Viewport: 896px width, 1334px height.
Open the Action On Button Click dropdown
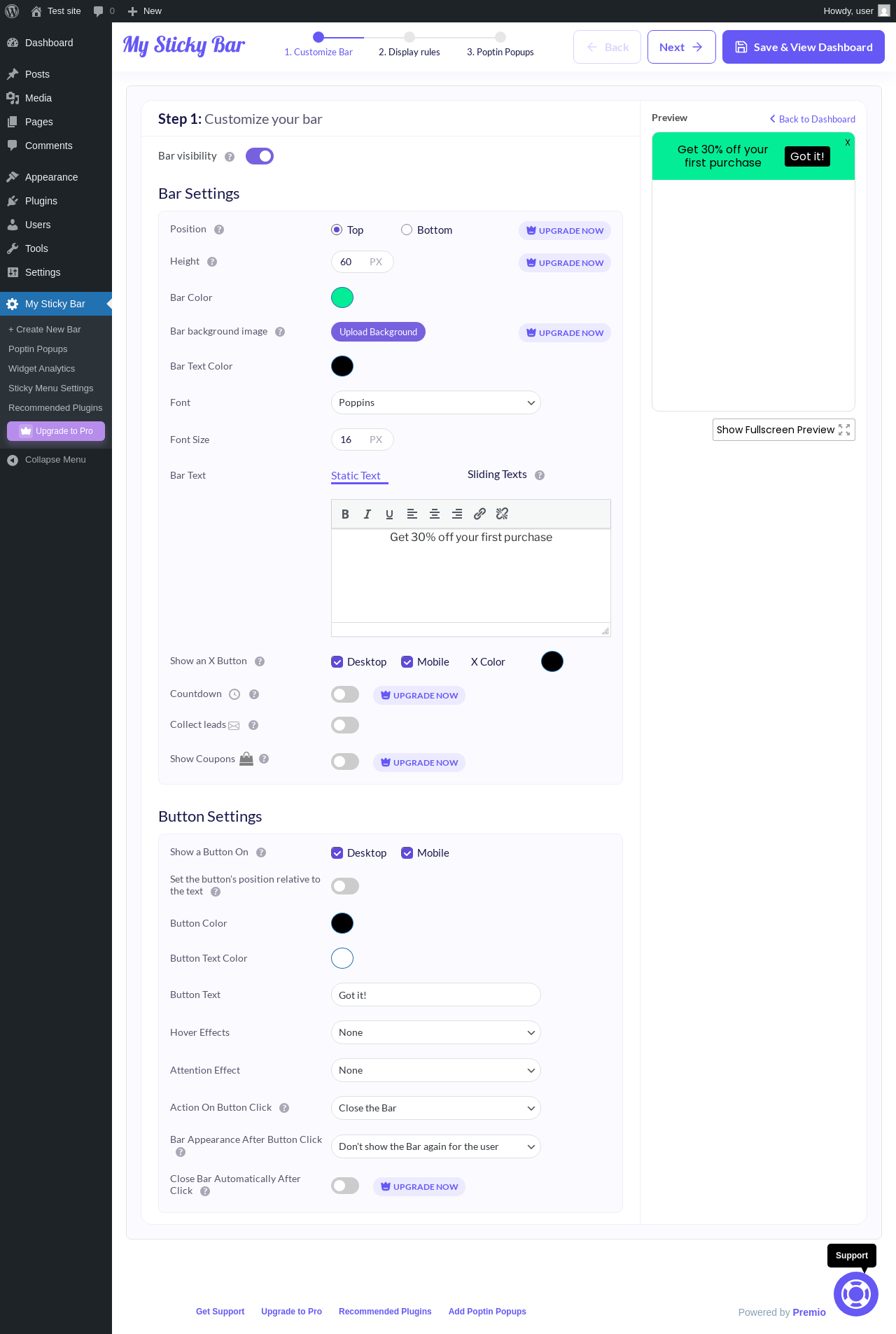[436, 1108]
